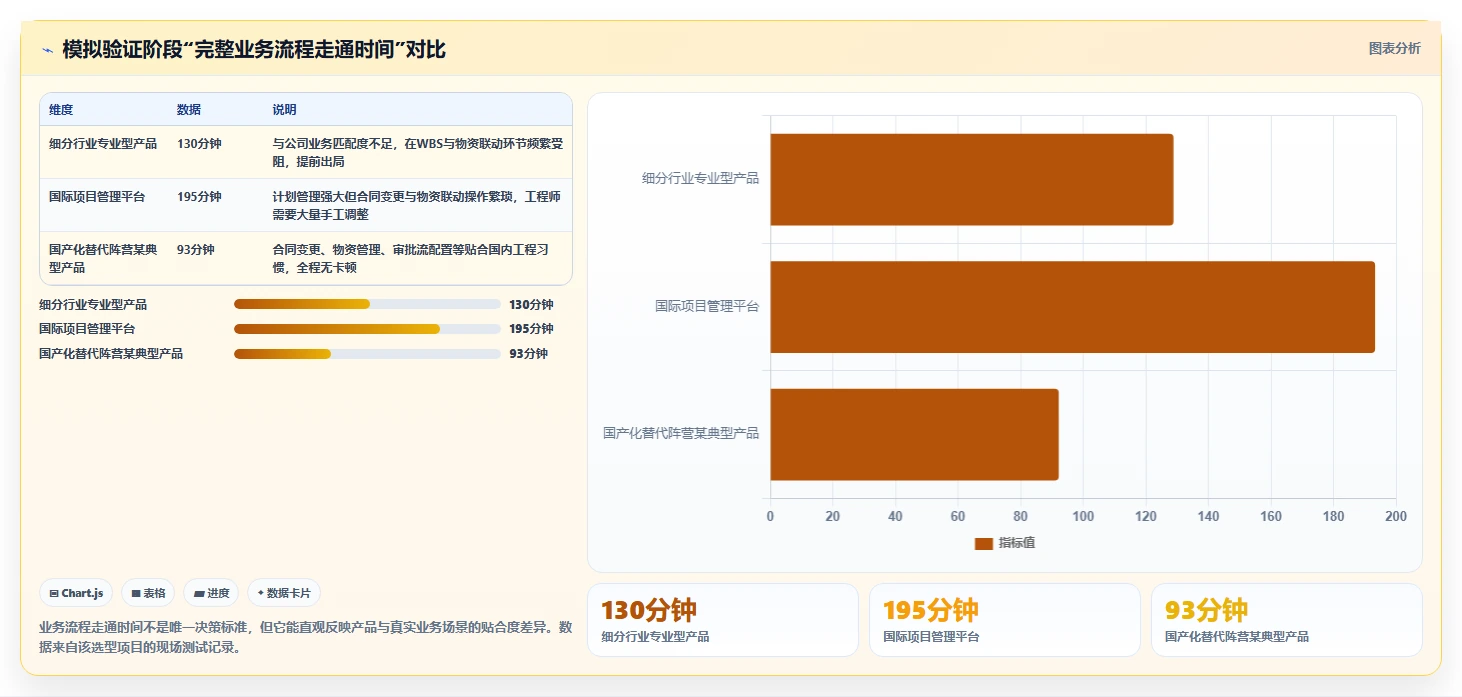Screen dimensions: 1462x697
Task: Select the 数据卡片 tag
Action: [284, 593]
